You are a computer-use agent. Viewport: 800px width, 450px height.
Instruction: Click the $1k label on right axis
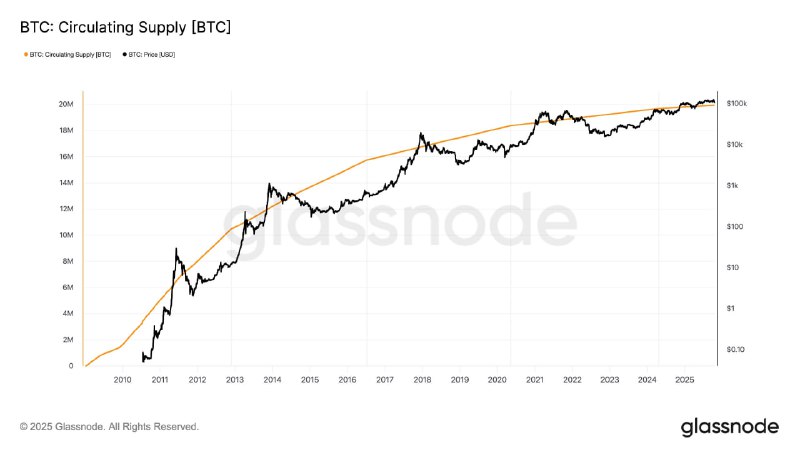tap(733, 186)
